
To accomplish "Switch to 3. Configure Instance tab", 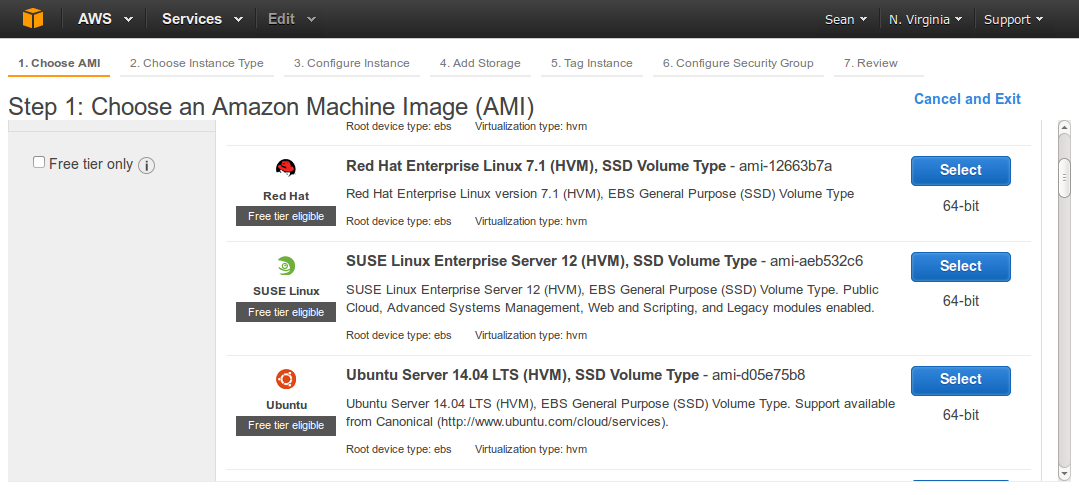I will [352, 63].
